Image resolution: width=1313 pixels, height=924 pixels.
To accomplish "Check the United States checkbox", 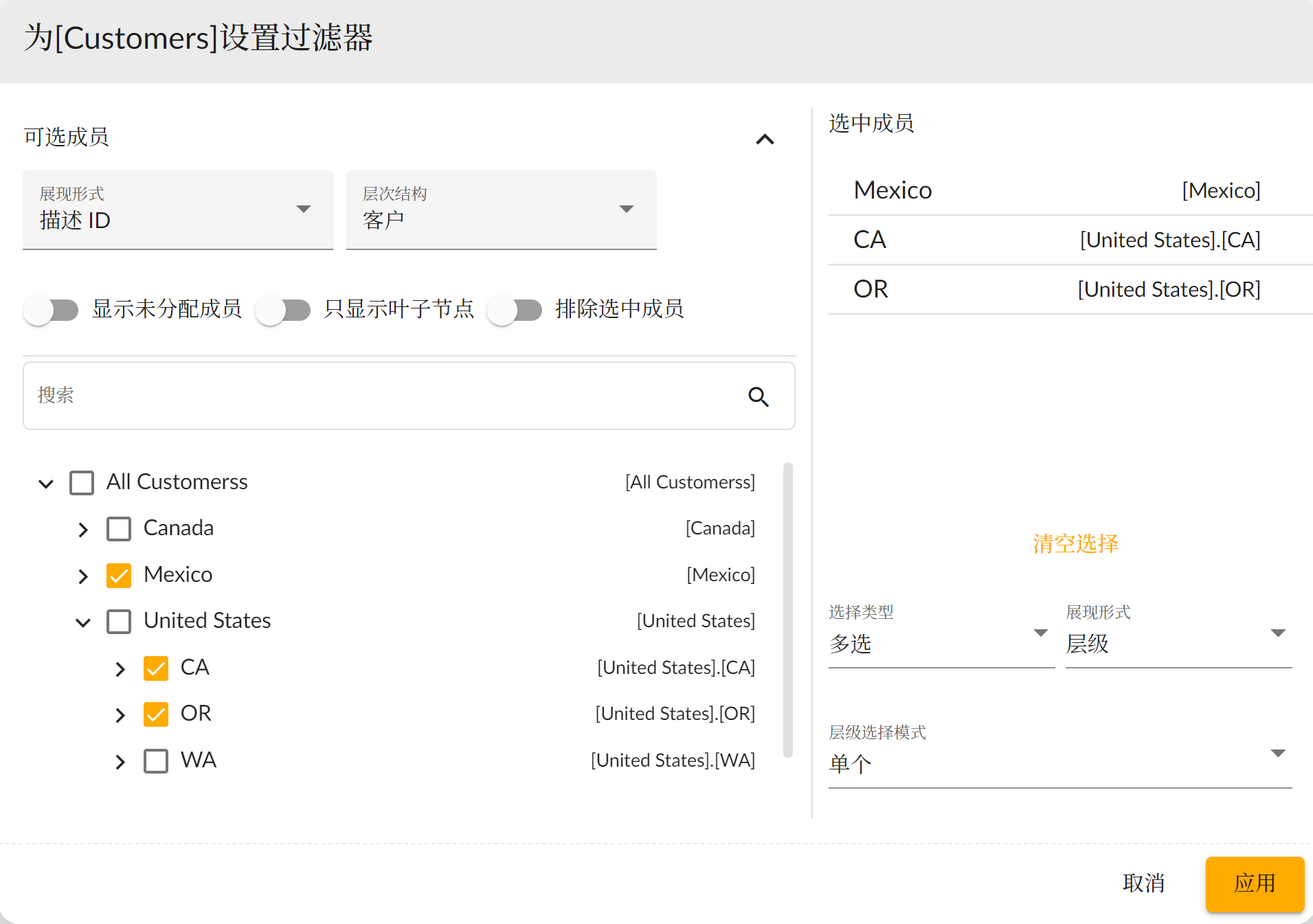I will tap(119, 622).
